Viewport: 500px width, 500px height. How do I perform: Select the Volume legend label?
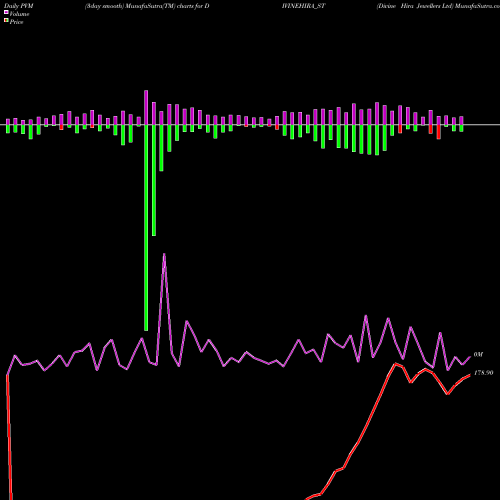tap(19, 14)
